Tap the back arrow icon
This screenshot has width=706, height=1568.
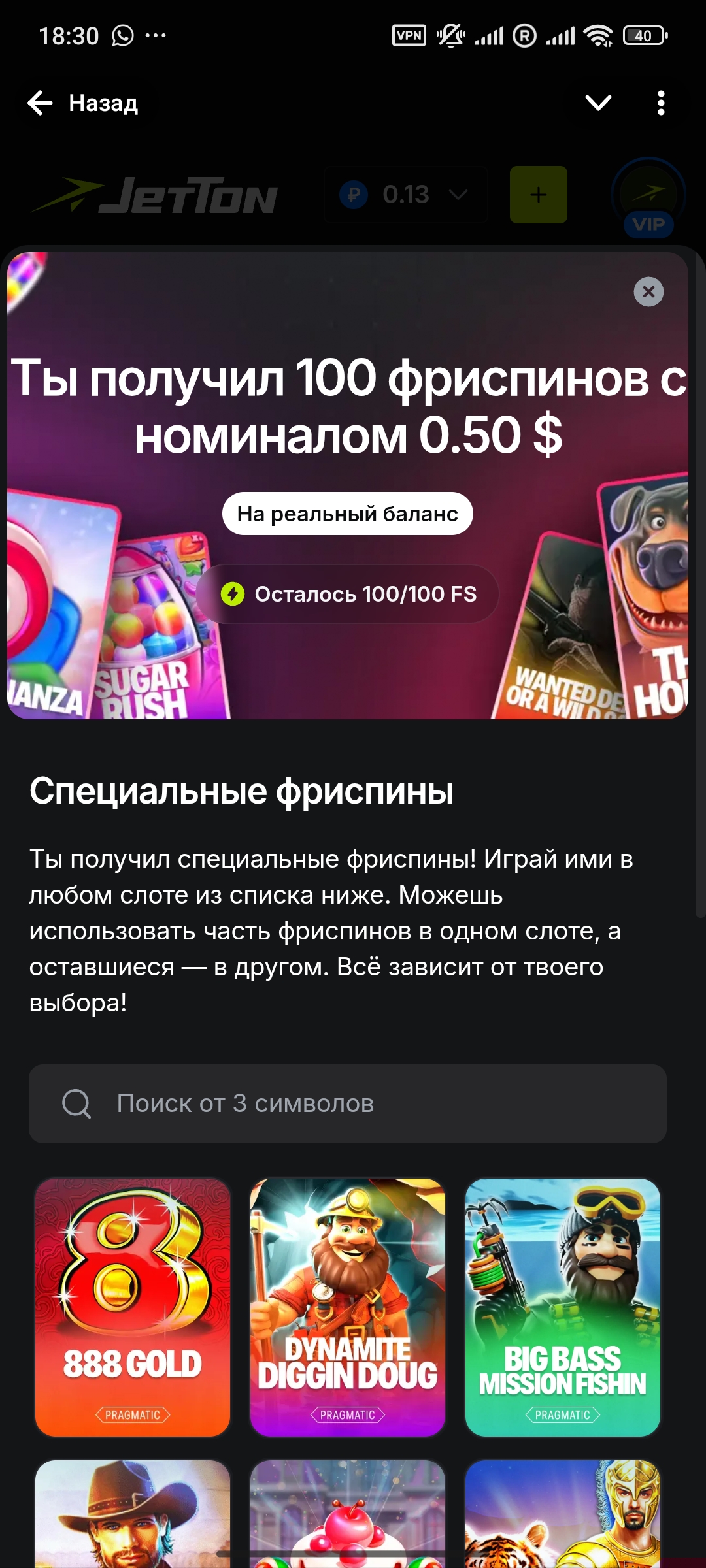pos(40,103)
